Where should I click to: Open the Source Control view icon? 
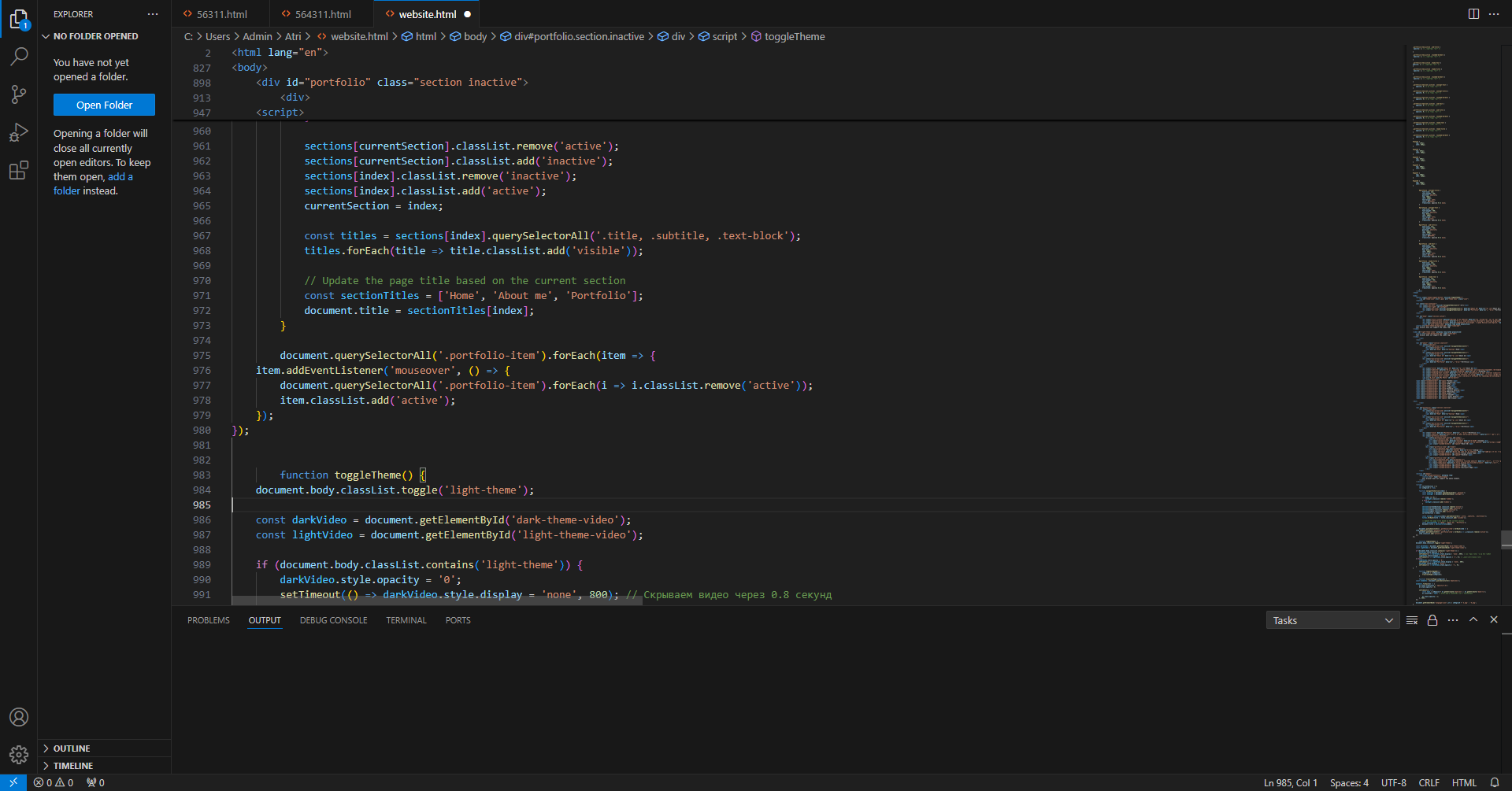tap(19, 94)
